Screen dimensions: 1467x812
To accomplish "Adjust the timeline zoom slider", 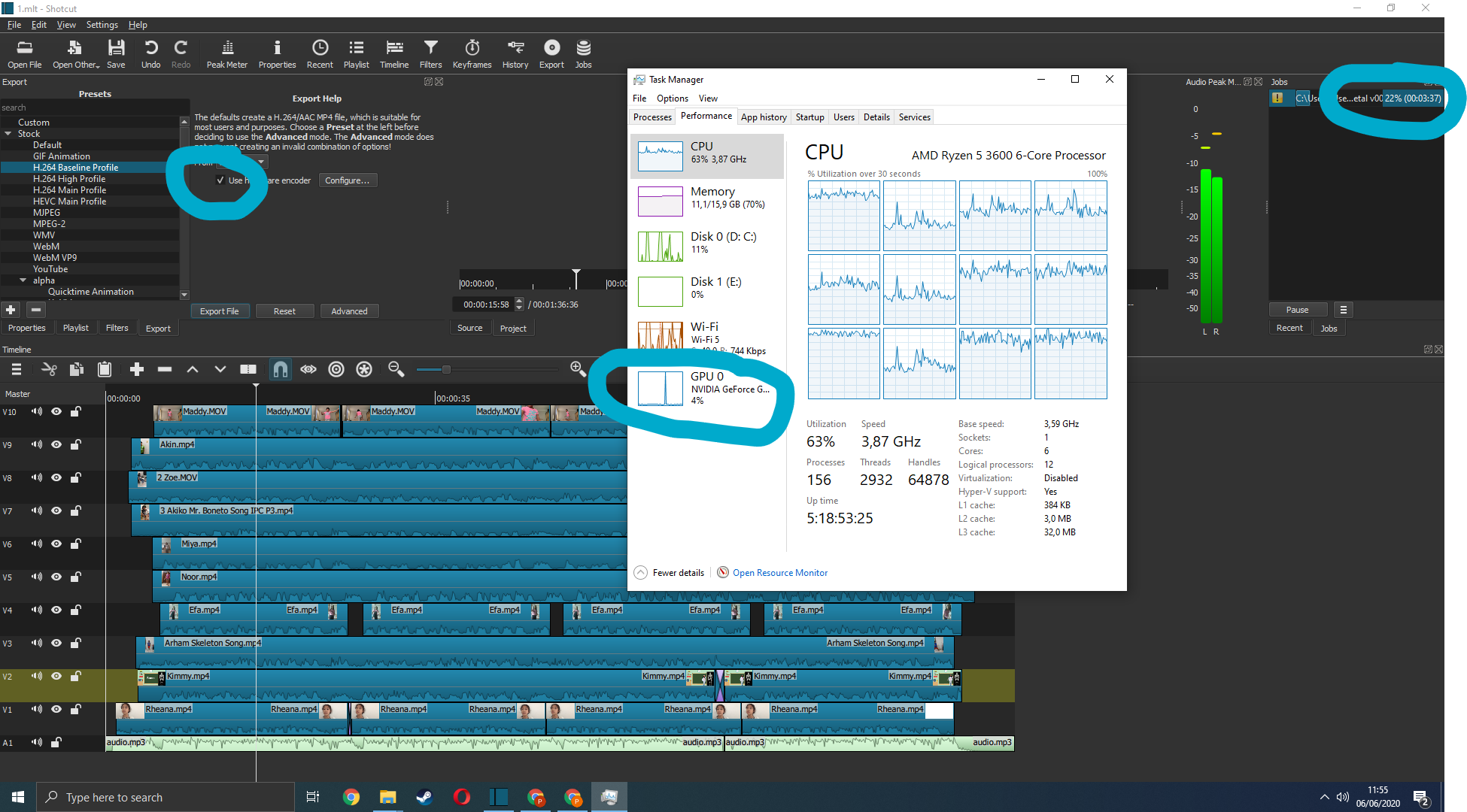I will (445, 369).
